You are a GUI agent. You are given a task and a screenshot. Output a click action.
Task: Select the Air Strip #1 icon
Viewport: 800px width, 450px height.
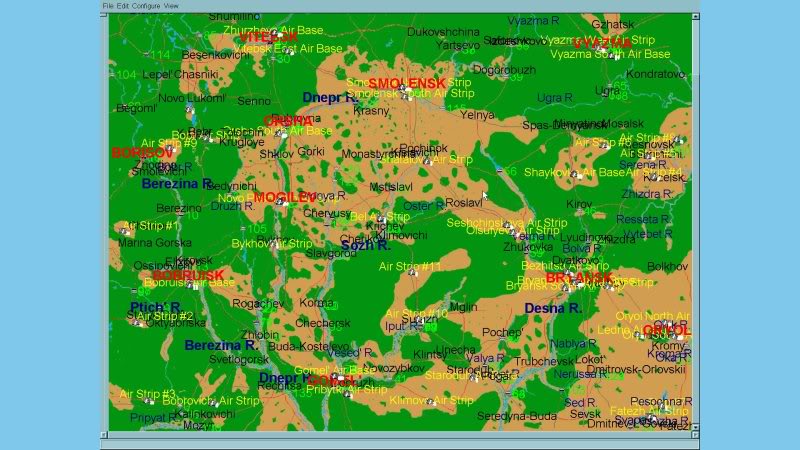pos(126,231)
